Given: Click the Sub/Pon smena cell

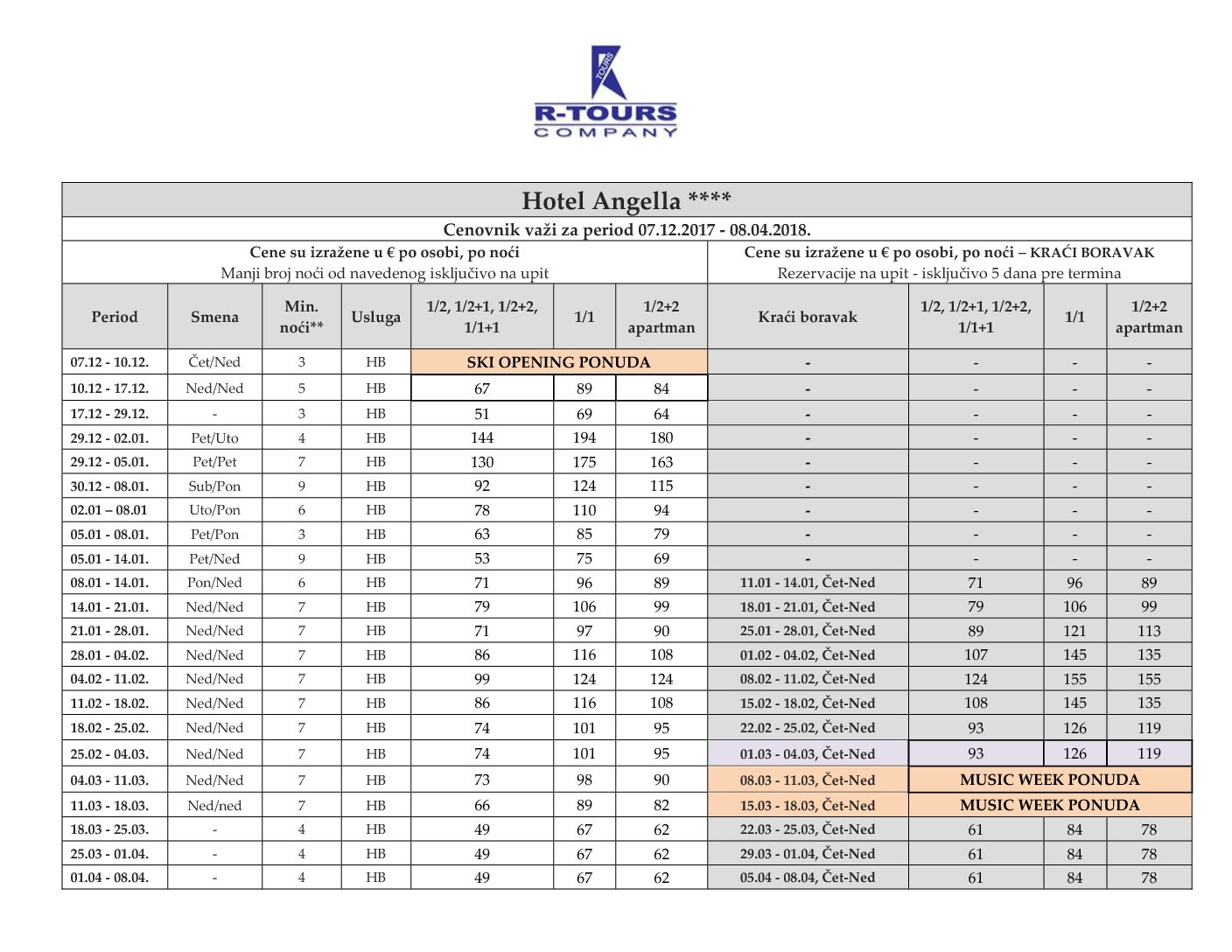Looking at the screenshot, I should (214, 486).
